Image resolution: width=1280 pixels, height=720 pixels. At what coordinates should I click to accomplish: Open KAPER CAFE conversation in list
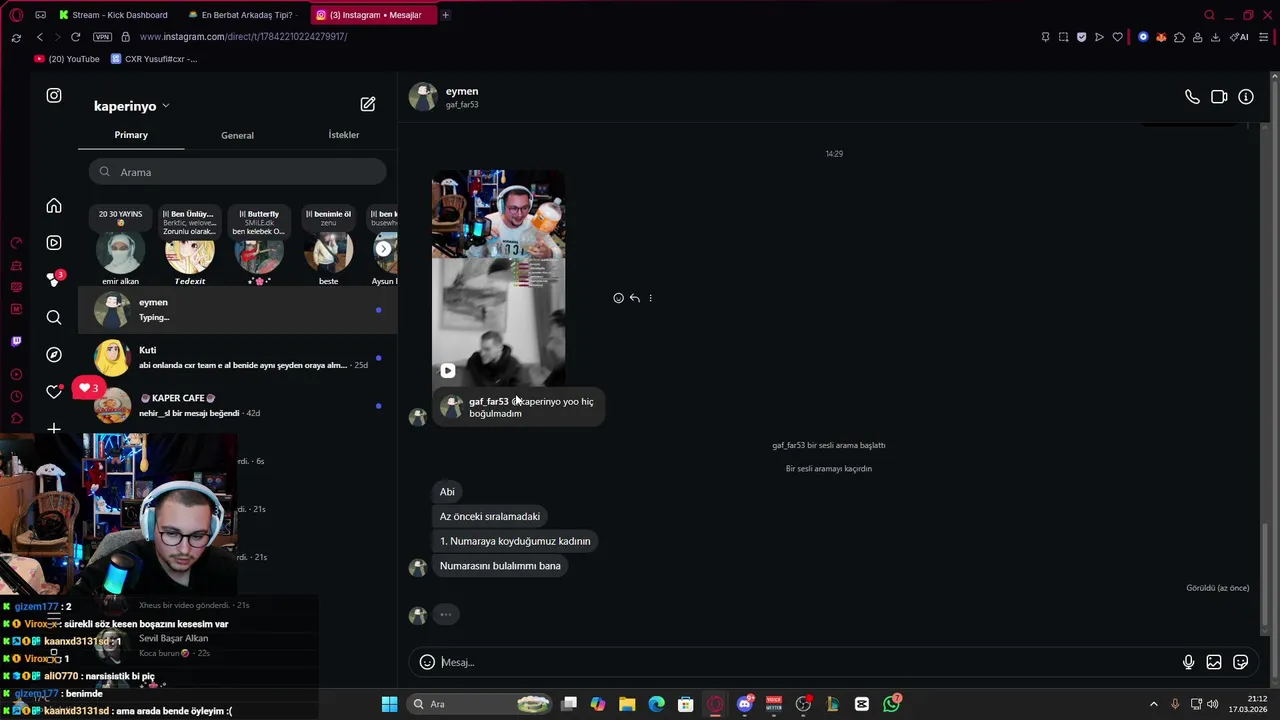(x=238, y=406)
